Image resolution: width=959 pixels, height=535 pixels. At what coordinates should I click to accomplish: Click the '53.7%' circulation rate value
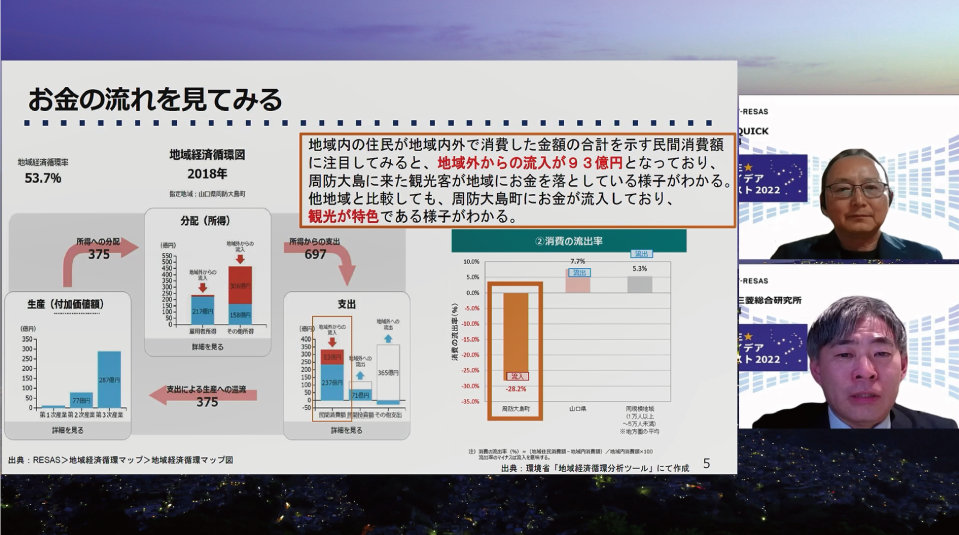coord(43,178)
